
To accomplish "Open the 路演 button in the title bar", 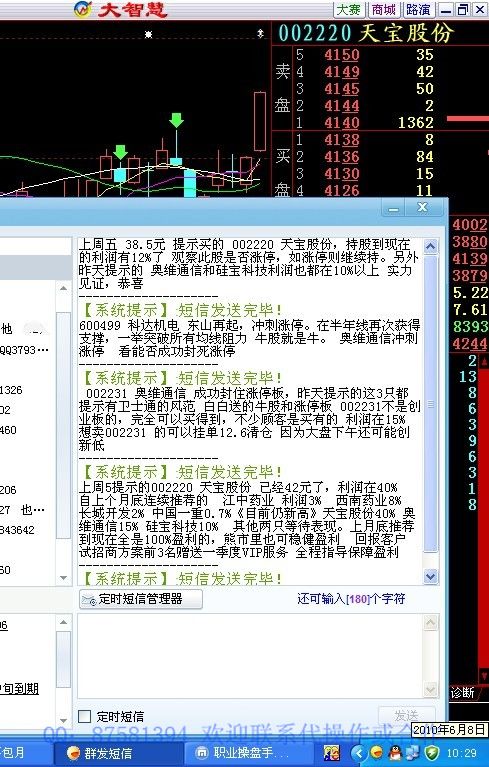I will click(418, 9).
